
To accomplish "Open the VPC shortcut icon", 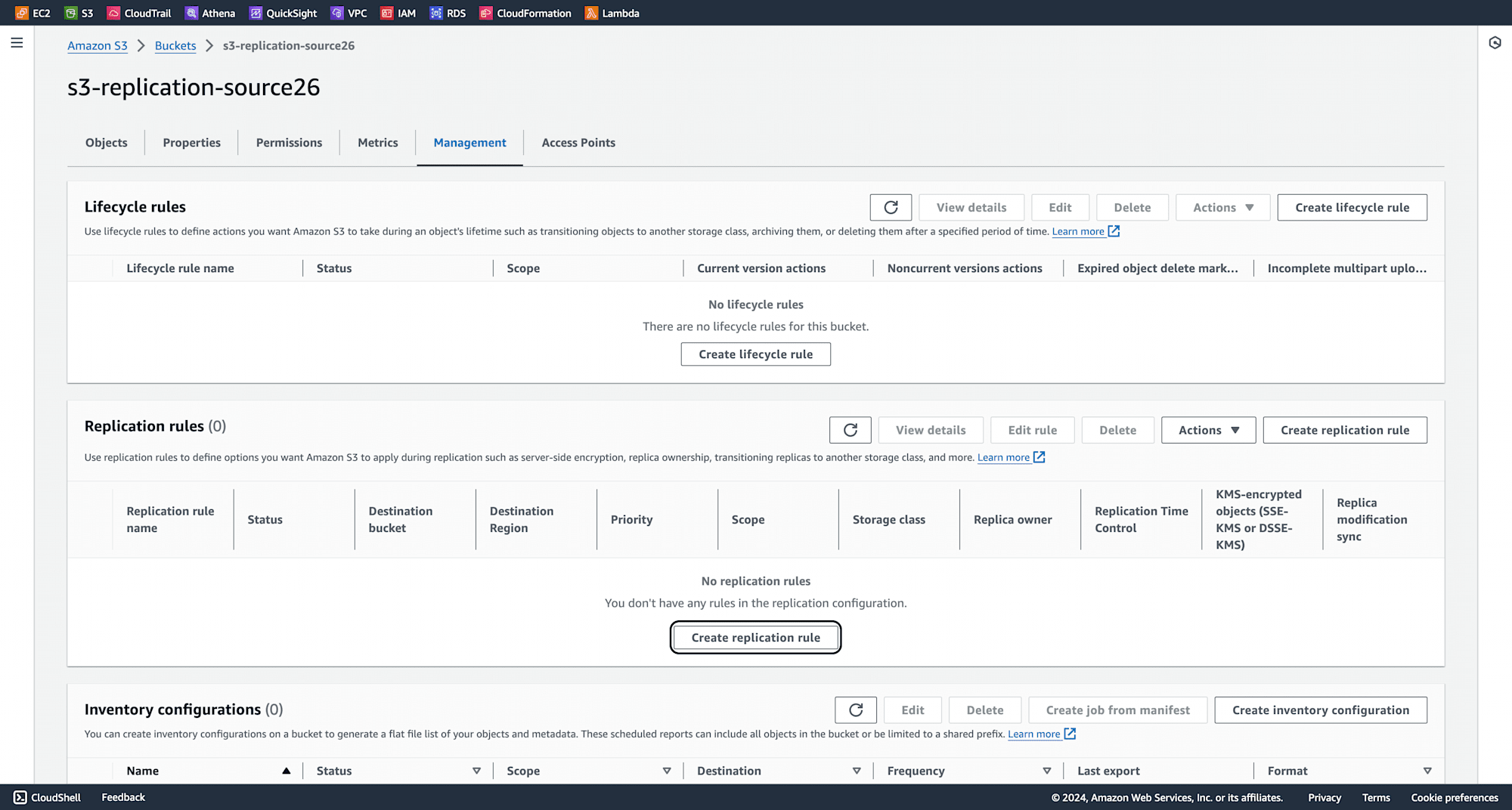I will tap(337, 13).
